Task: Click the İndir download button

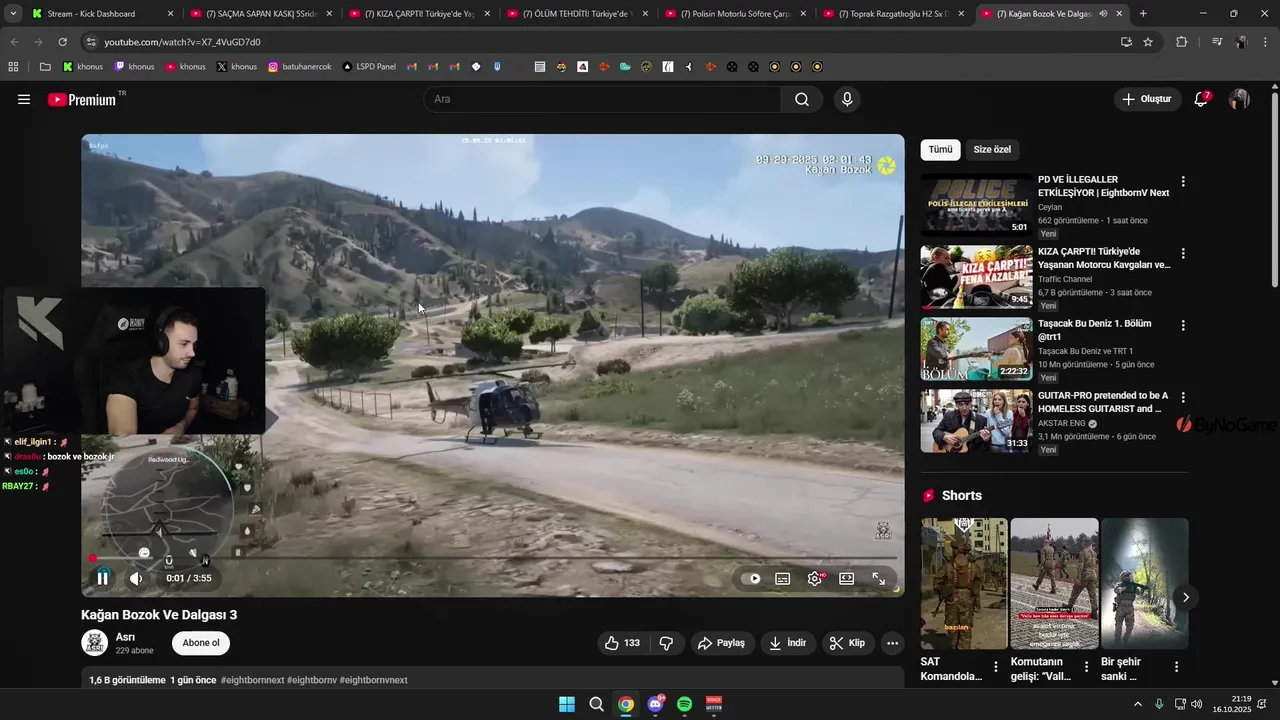Action: tap(787, 643)
